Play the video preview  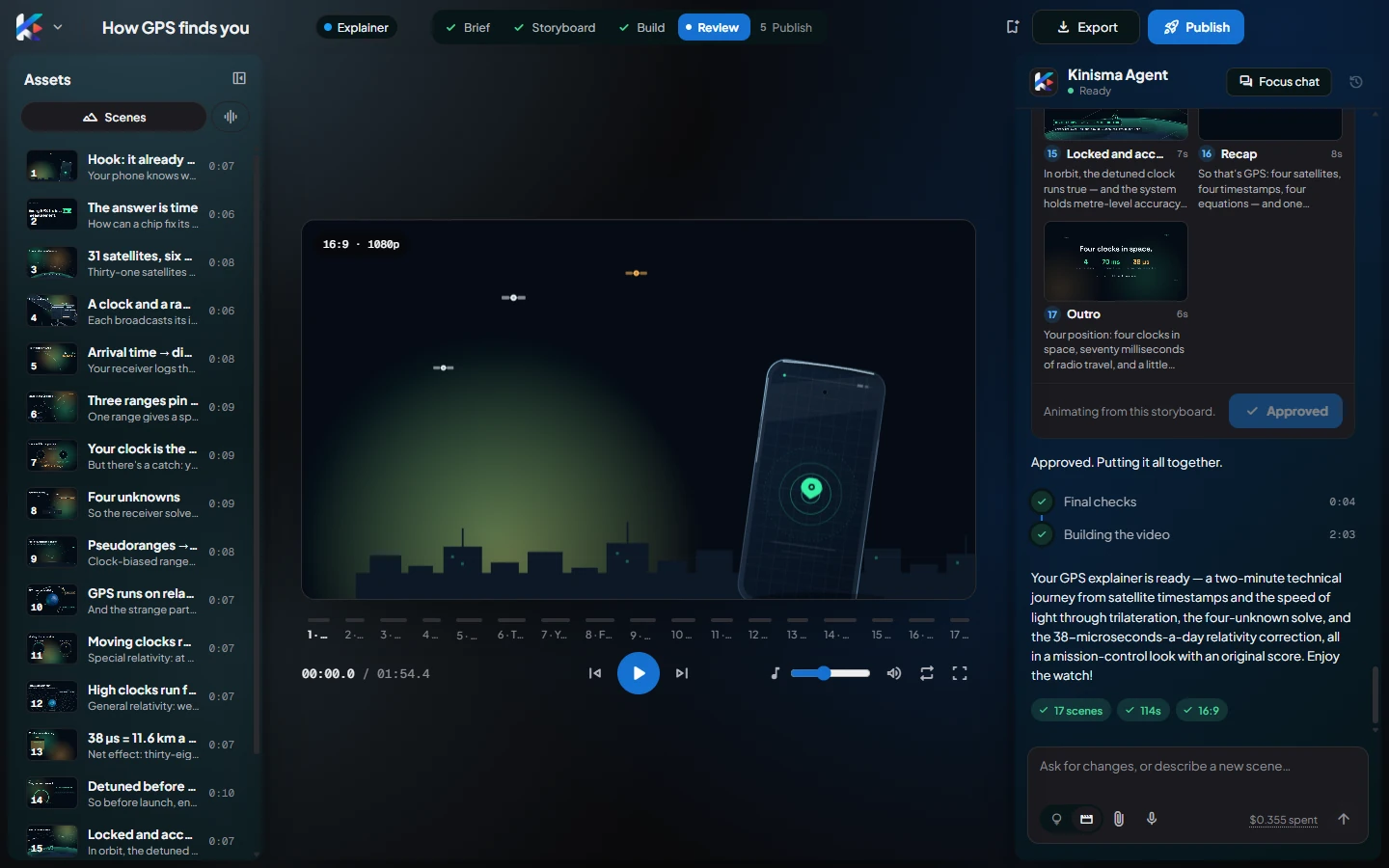(639, 673)
